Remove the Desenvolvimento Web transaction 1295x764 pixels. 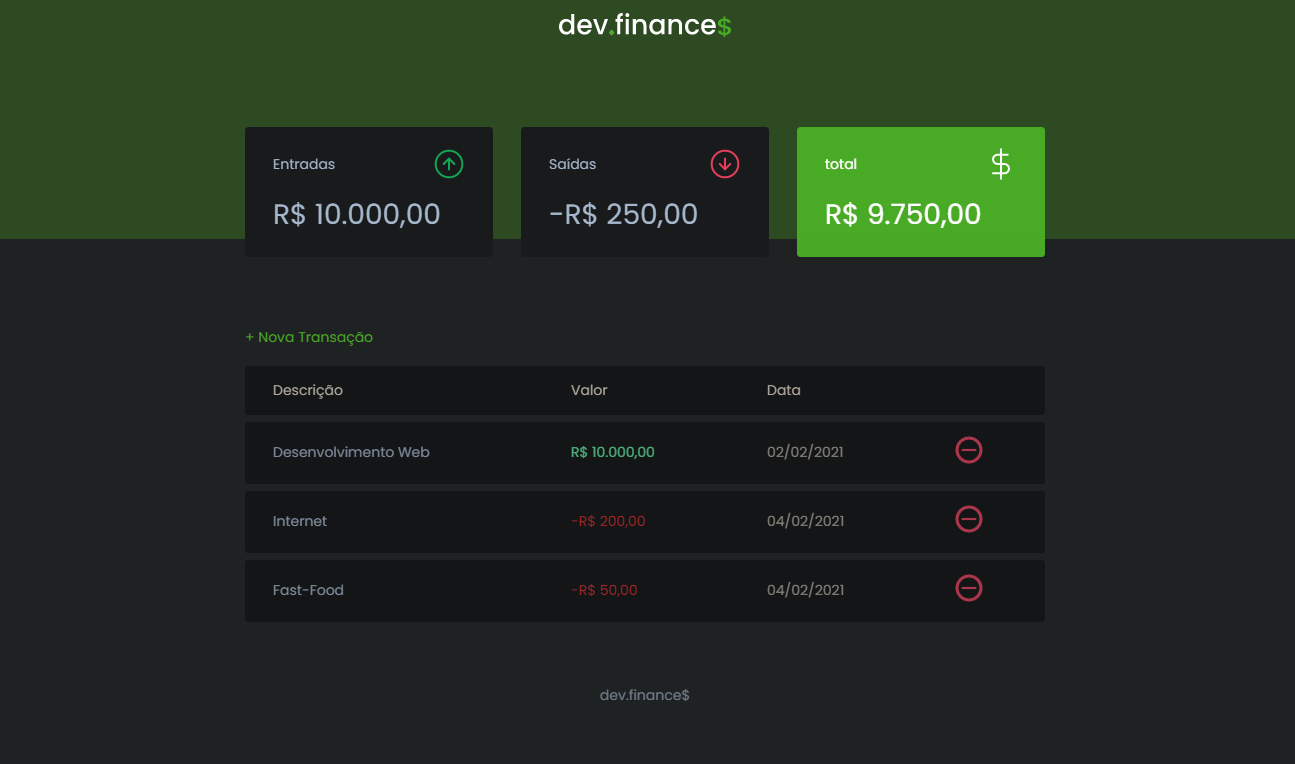pyautogui.click(x=968, y=450)
